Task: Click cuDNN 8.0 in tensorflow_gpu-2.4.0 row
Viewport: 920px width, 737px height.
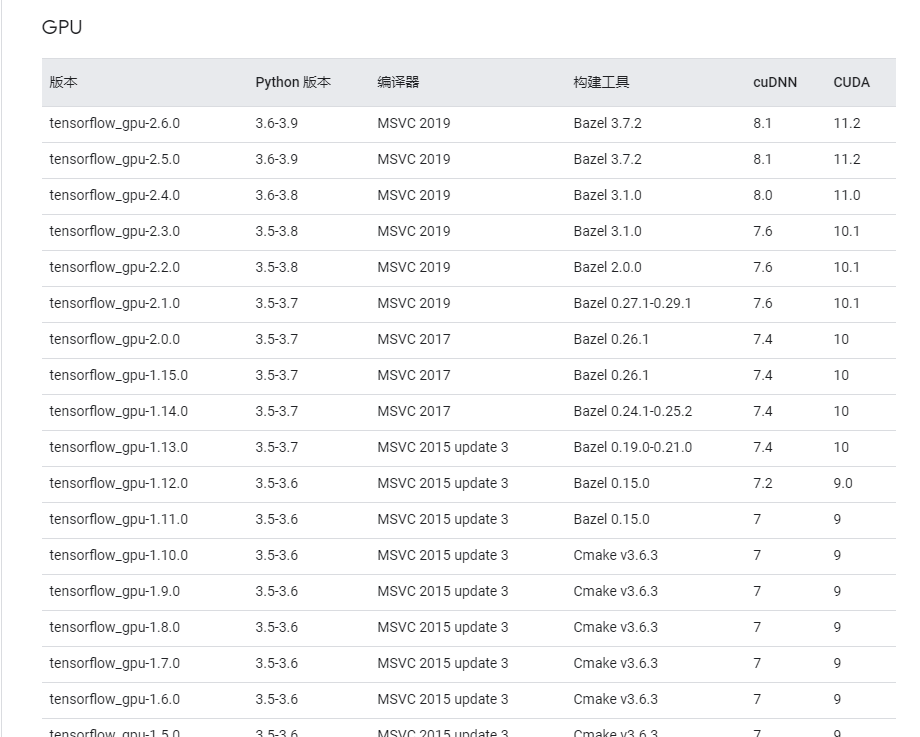Action: 763,195
